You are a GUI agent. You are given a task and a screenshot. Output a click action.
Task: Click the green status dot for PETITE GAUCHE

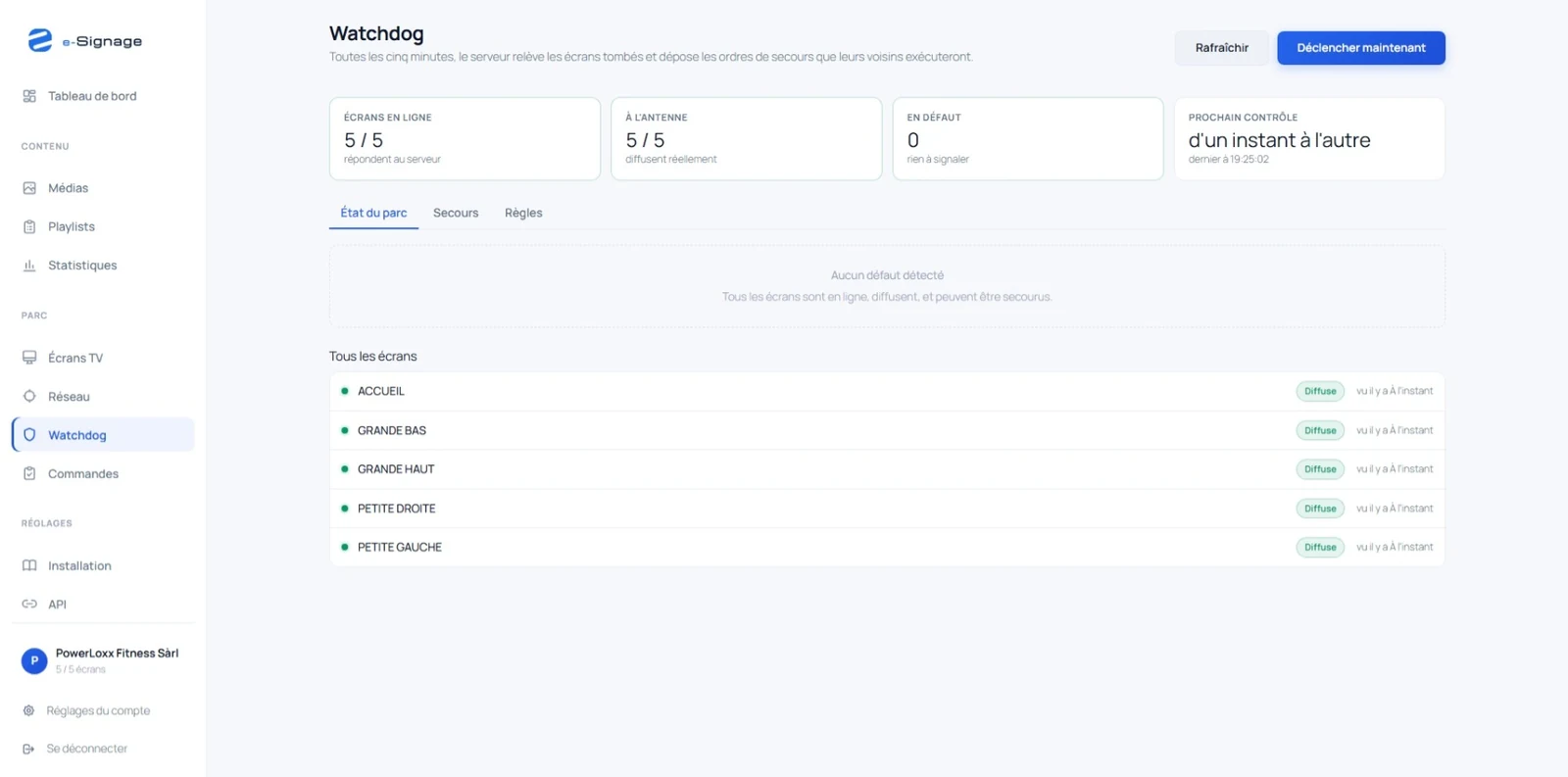tap(345, 547)
